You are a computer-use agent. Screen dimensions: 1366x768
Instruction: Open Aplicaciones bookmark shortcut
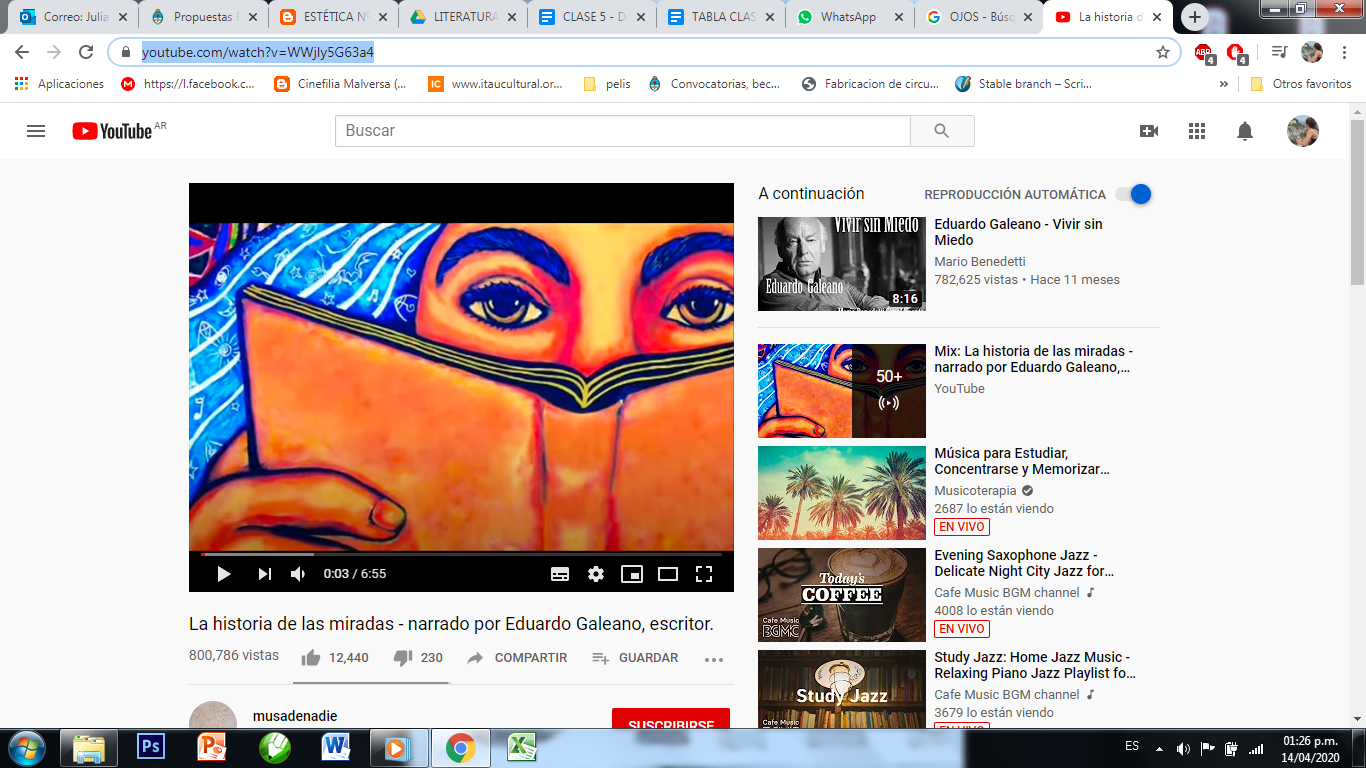[x=60, y=84]
